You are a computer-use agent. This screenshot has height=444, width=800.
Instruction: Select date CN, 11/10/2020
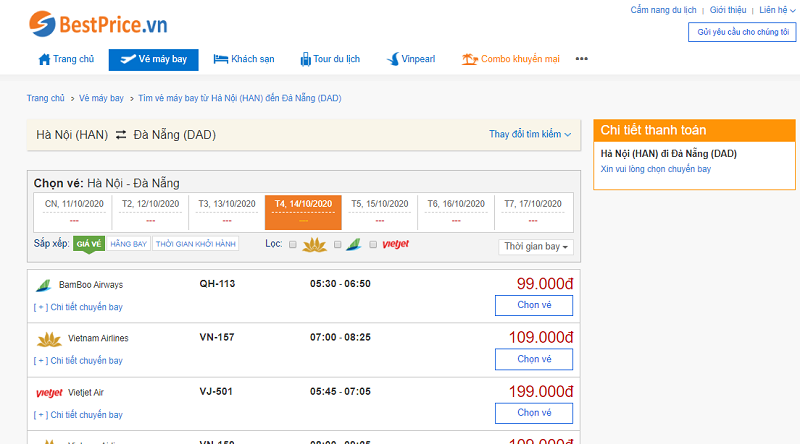[74, 212]
